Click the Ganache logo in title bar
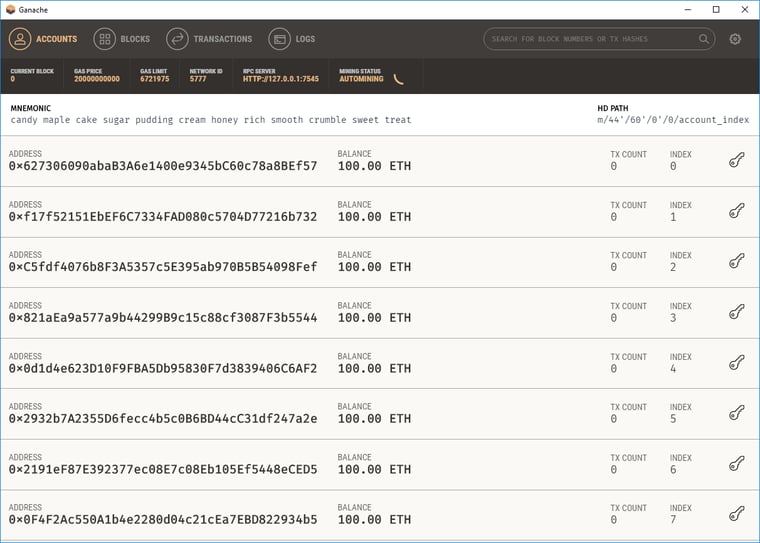The width and height of the screenshot is (760, 543). 10,9
